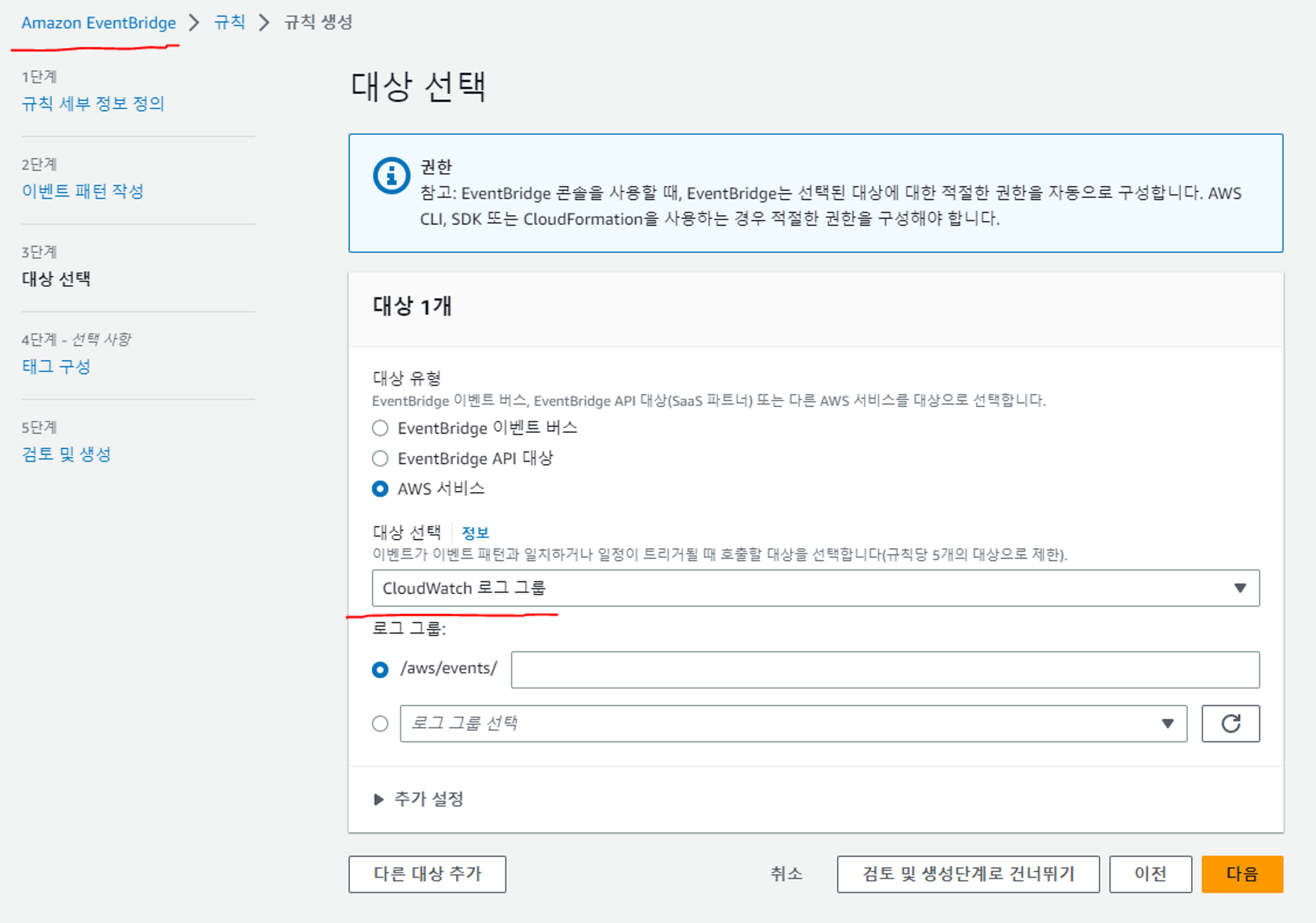Viewport: 1316px width, 923px height.
Task: Click the info circle icon in the permissions banner
Action: (x=392, y=176)
